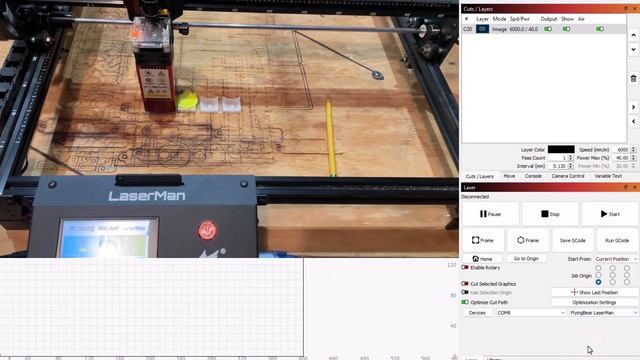Toggle Use Selection Origin
Screen dimensions: 640x360
point(465,292)
